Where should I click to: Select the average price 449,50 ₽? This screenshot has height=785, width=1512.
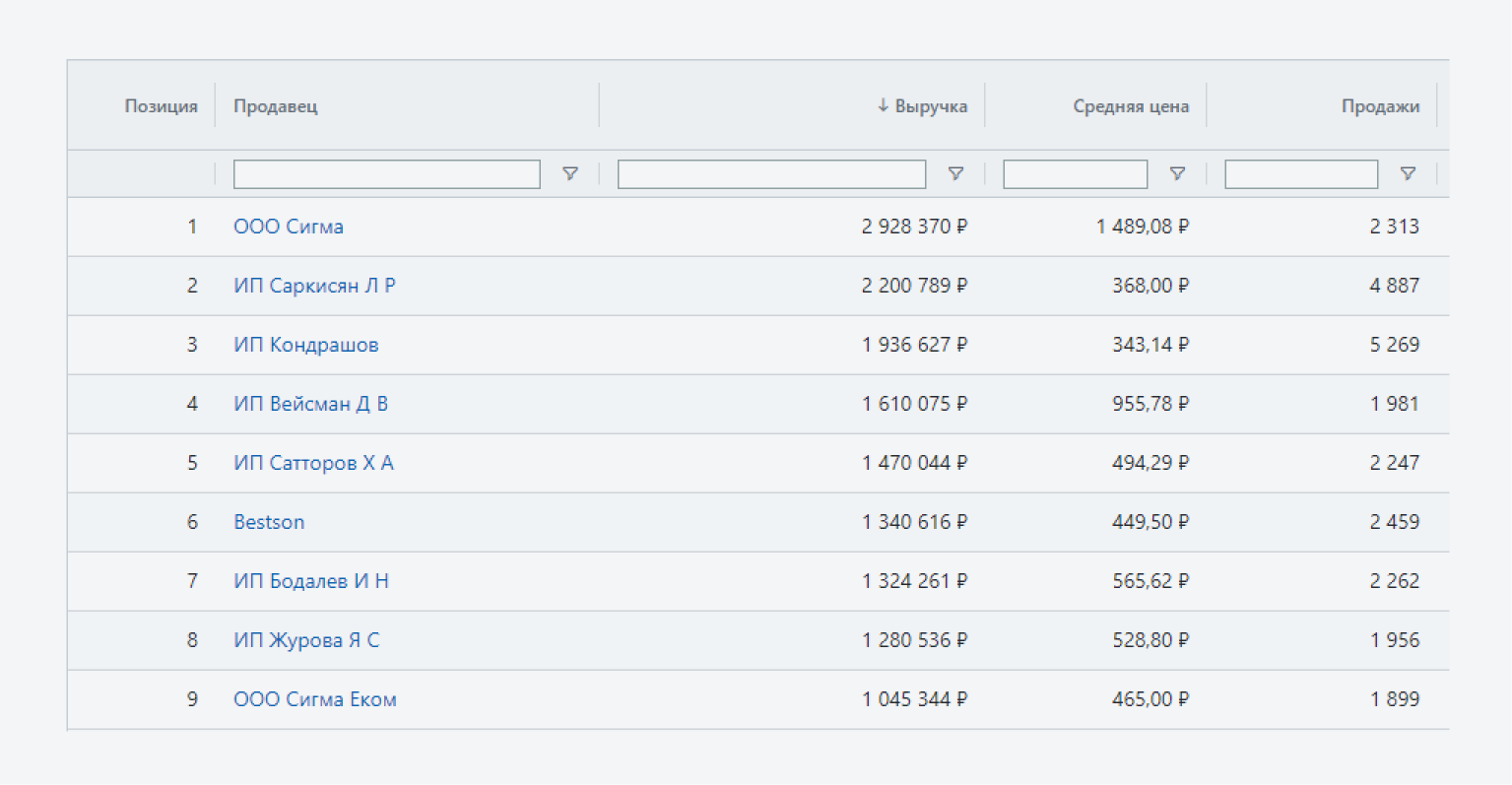point(1150,522)
